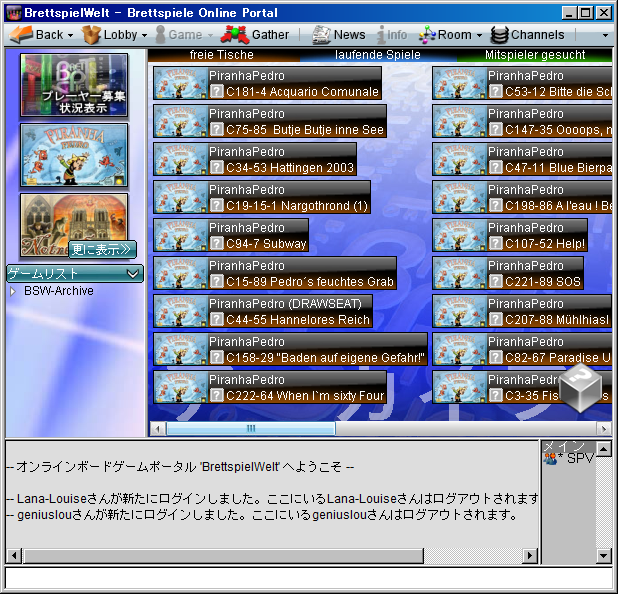The height and width of the screenshot is (594, 618).
Task: Click help icon beside C107-52 Help!
Action: coord(495,243)
